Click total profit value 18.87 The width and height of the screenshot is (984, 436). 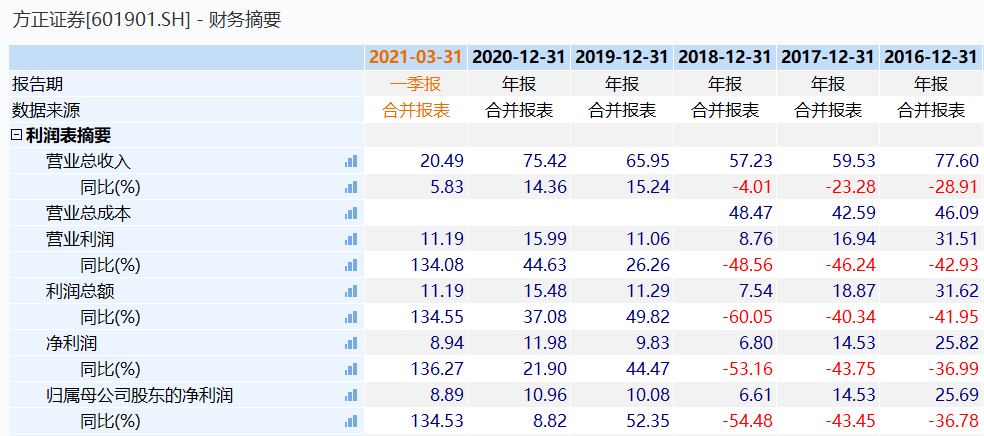point(853,291)
